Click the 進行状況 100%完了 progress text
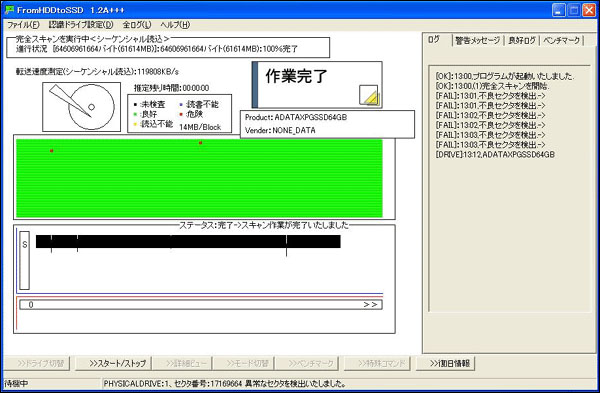This screenshot has height=393, width=600. pos(157,49)
